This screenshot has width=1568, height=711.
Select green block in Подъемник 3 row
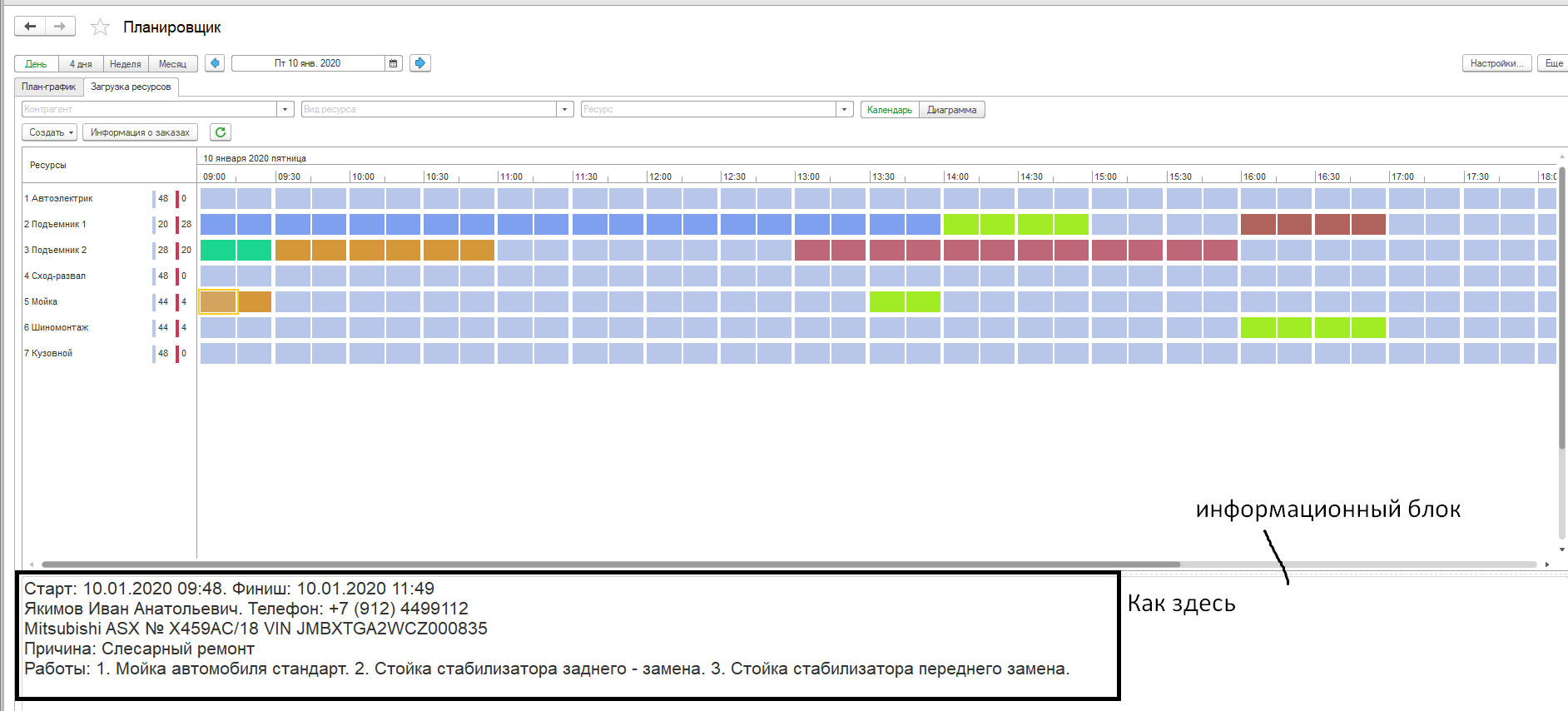tap(236, 250)
